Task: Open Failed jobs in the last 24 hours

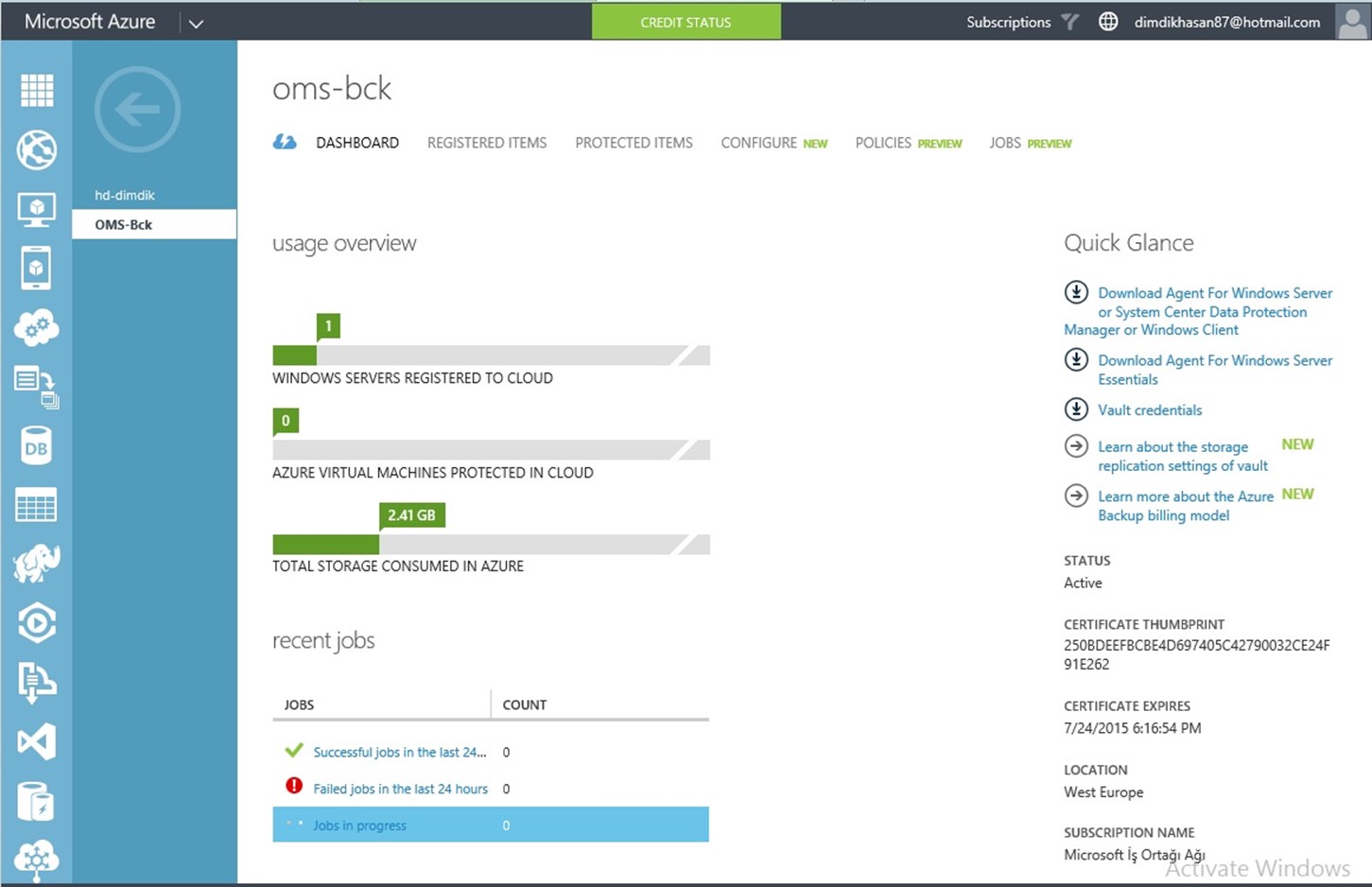Action: click(401, 789)
